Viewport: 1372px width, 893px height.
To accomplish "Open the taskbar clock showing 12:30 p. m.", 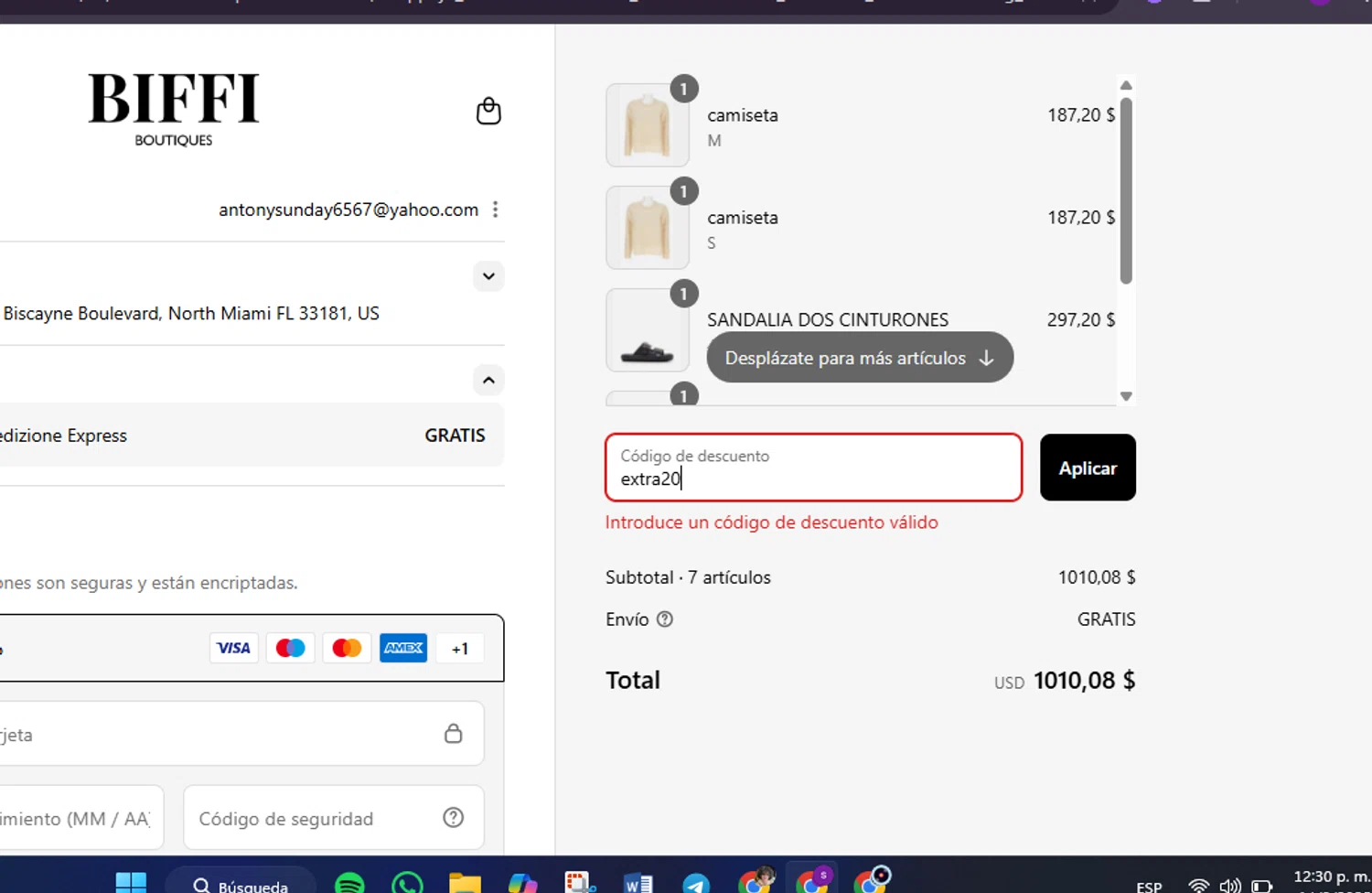I will point(1332,878).
